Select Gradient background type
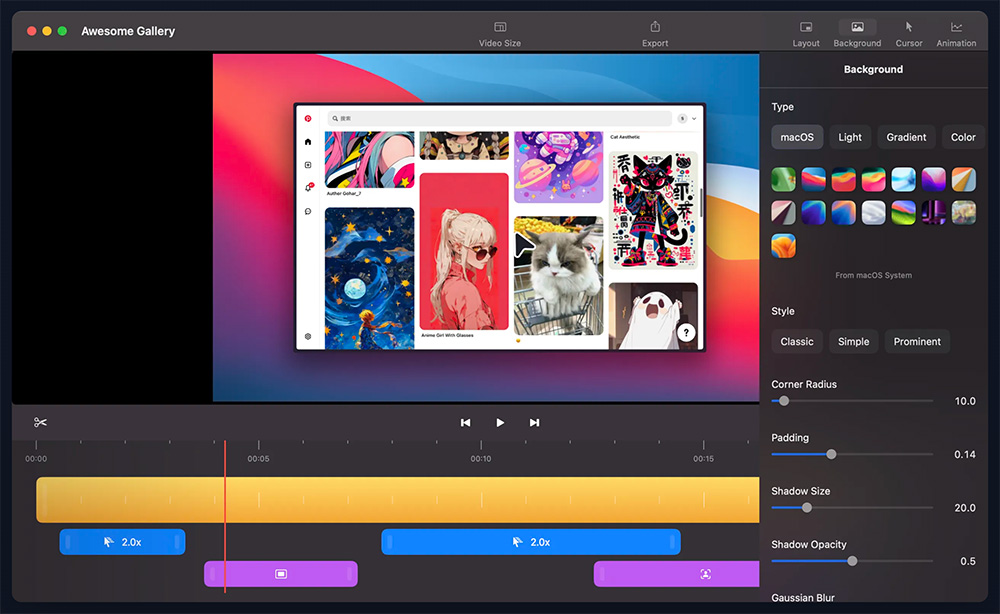 tap(906, 137)
